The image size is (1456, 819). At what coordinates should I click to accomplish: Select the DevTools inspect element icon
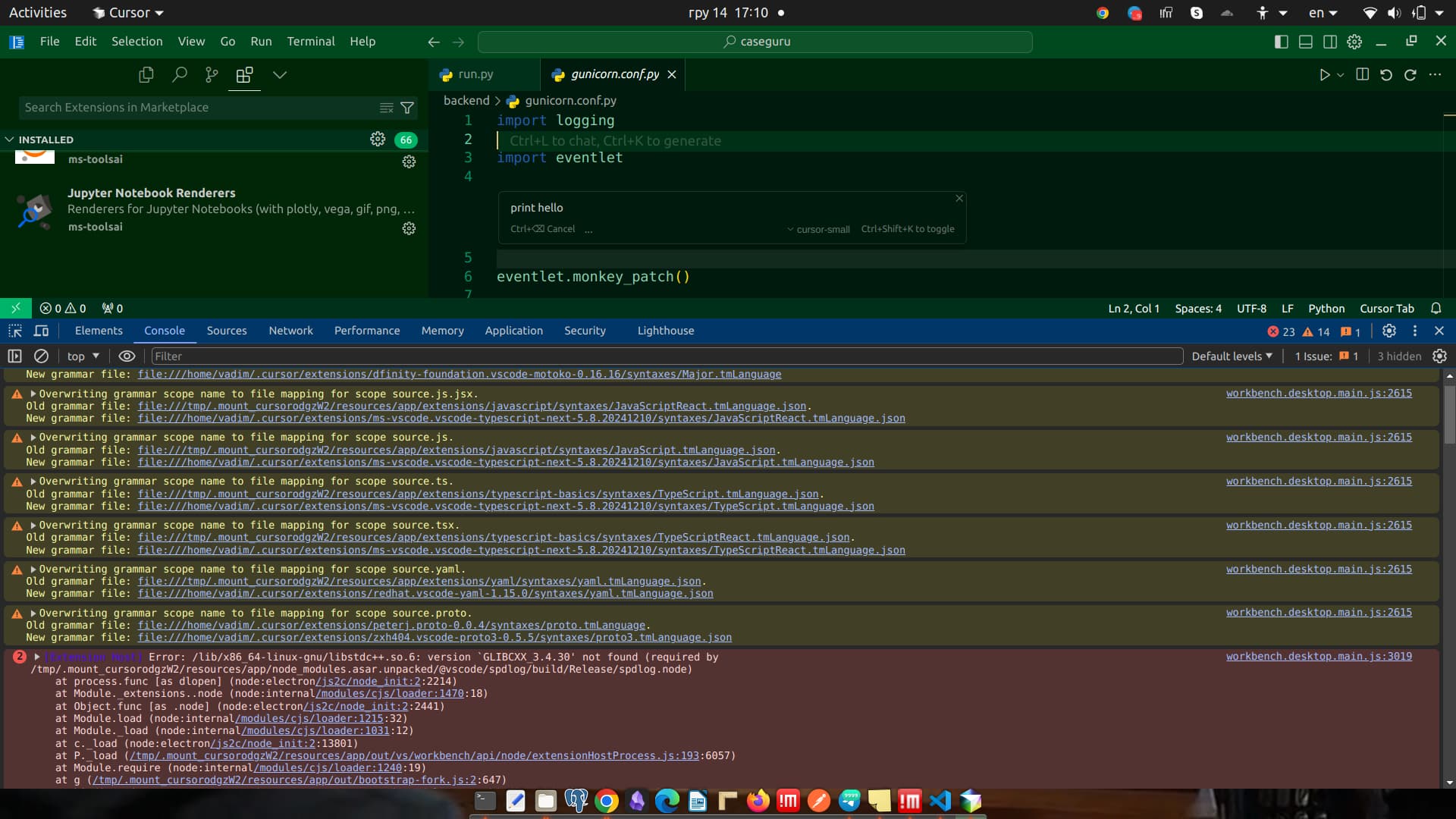[15, 331]
